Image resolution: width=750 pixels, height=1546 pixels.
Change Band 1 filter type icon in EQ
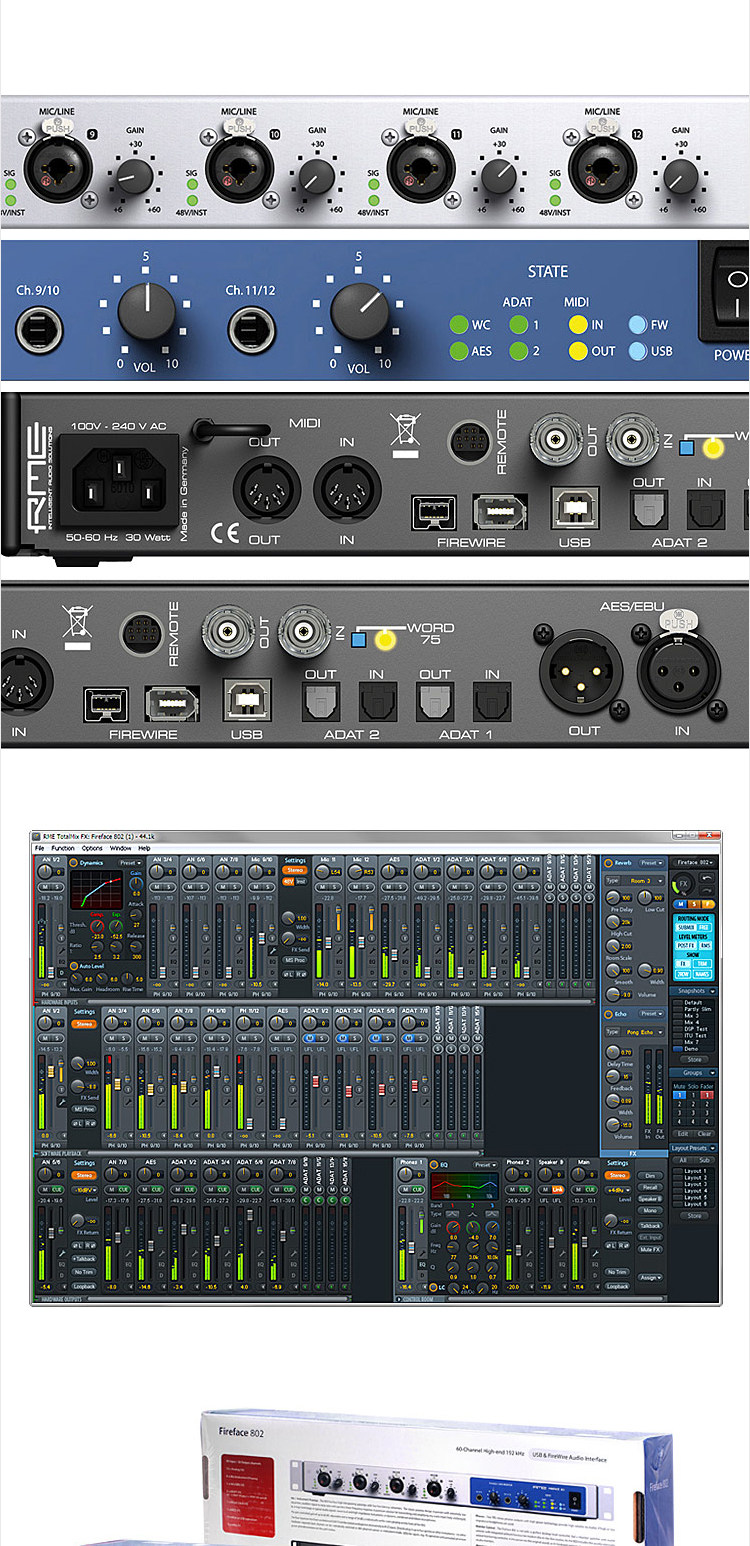(x=452, y=1213)
